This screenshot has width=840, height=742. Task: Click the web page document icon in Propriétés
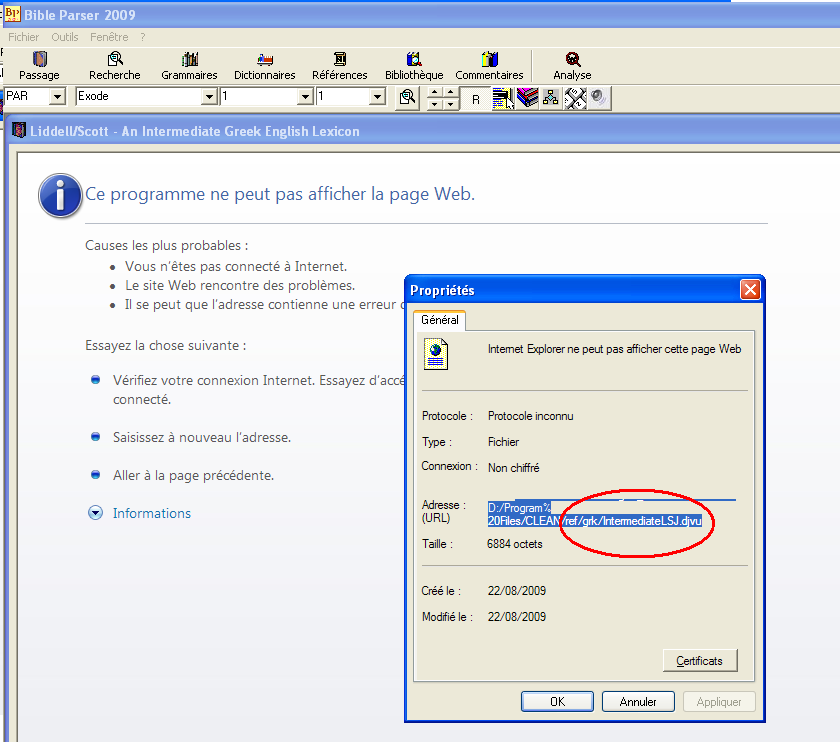coord(436,354)
